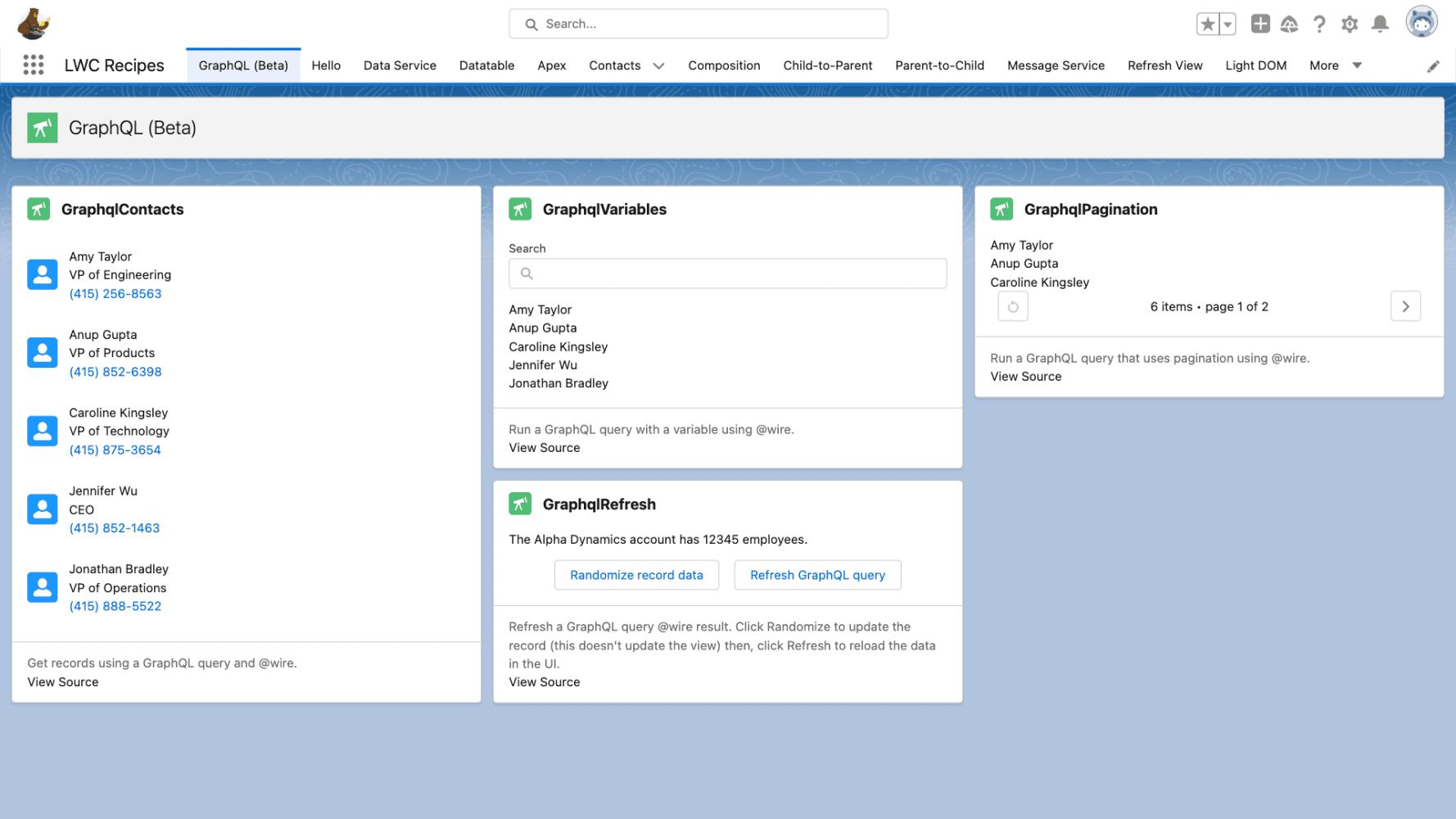Click the LWC Recipes app logo
1456x819 pixels.
coord(34,24)
